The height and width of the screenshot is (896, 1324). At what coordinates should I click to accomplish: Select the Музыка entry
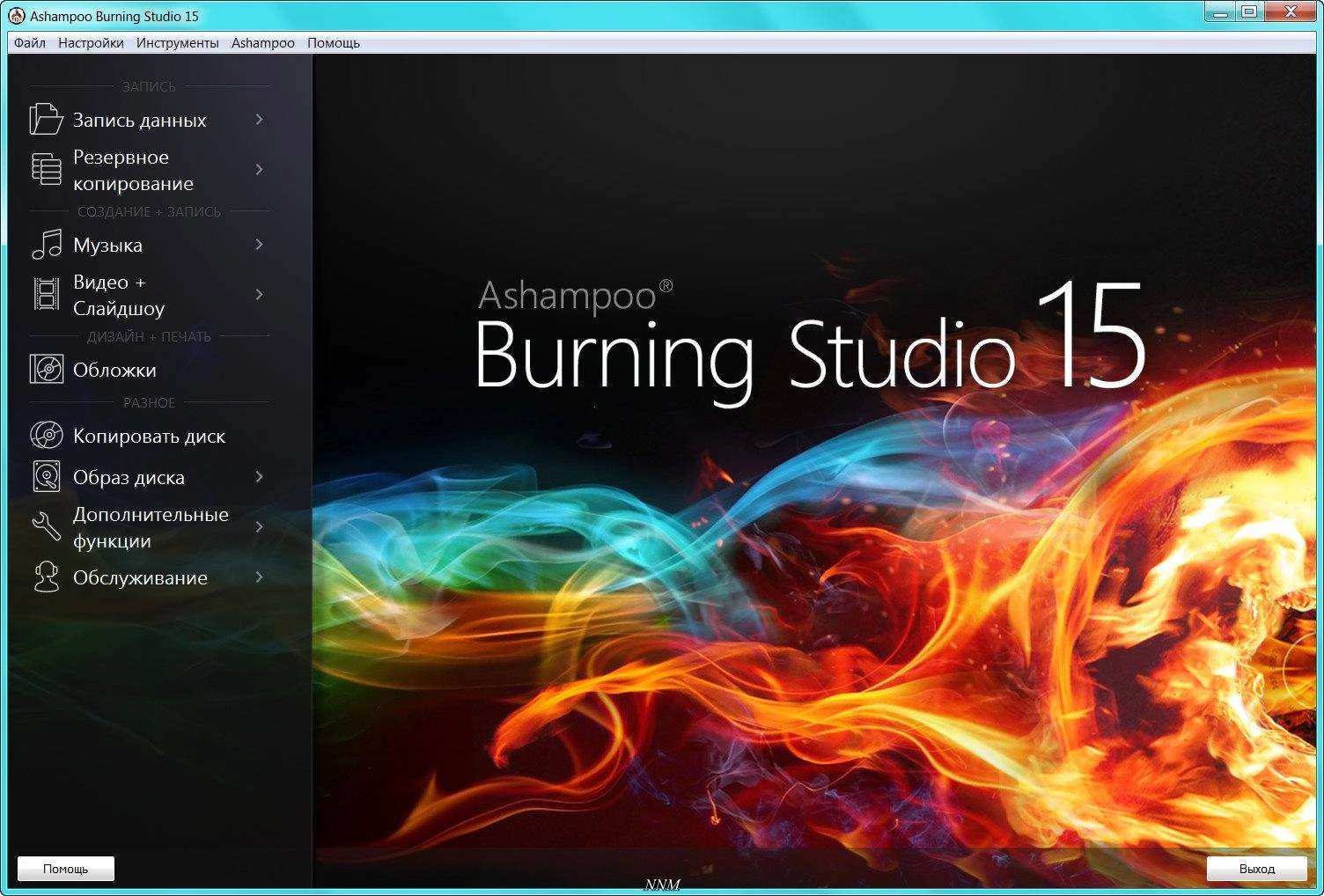148,245
